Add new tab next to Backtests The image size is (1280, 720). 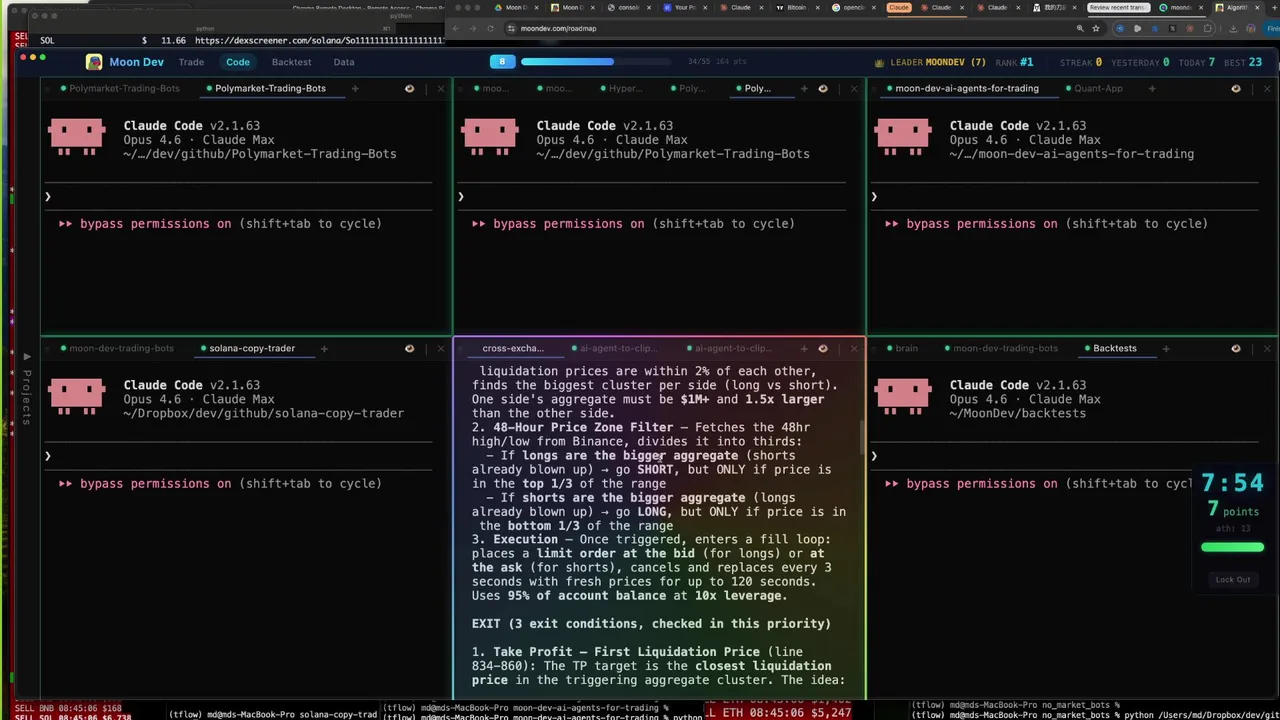coord(1165,348)
